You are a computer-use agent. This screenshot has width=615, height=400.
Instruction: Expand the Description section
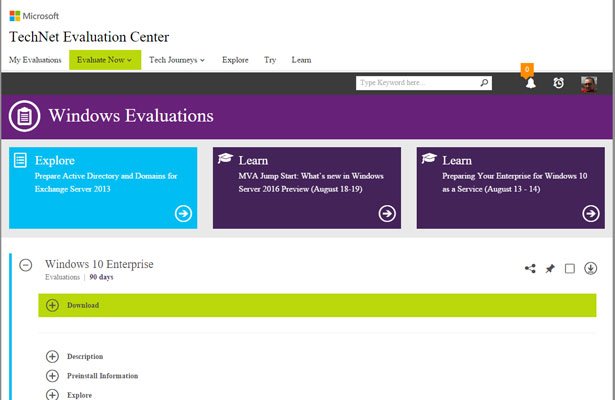pos(52,356)
